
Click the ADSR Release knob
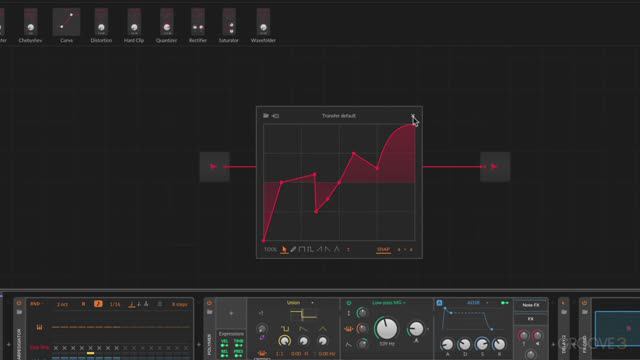pyautogui.click(x=499, y=345)
